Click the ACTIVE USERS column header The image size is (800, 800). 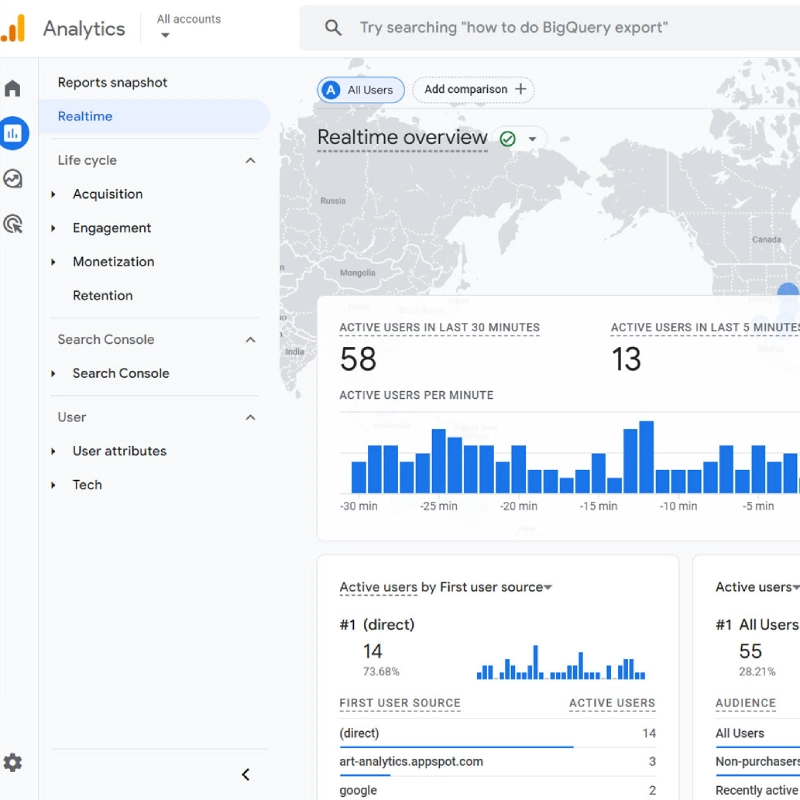612,703
